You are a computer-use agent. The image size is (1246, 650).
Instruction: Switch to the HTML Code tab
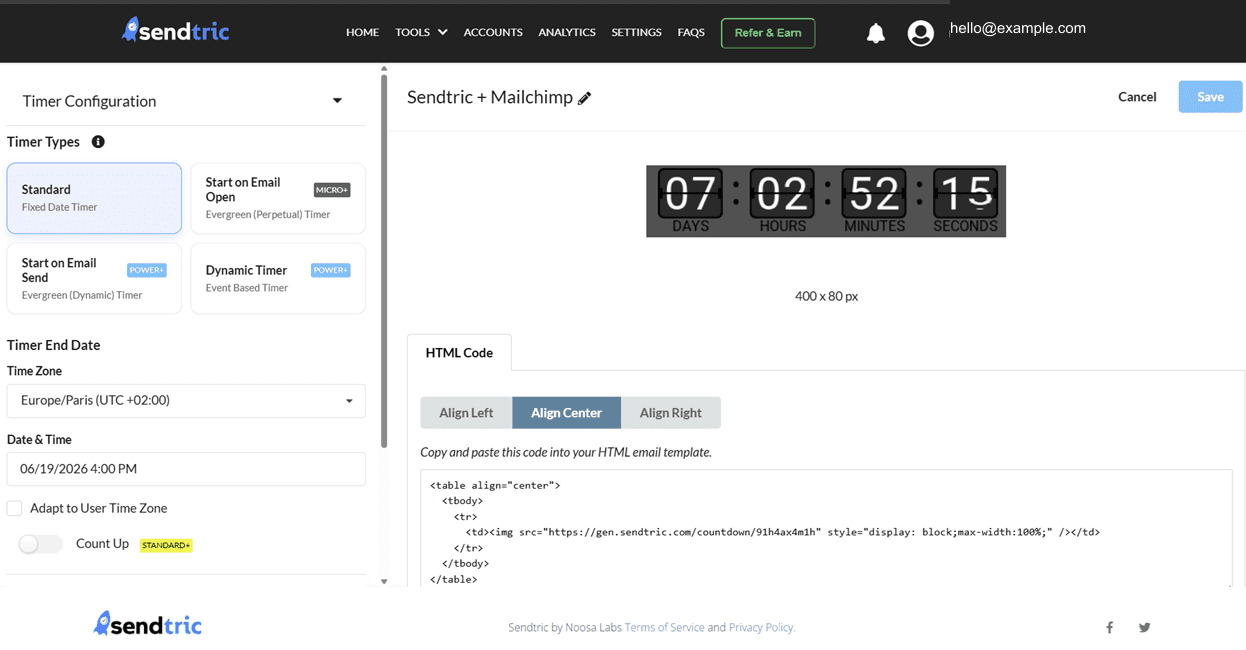(459, 353)
